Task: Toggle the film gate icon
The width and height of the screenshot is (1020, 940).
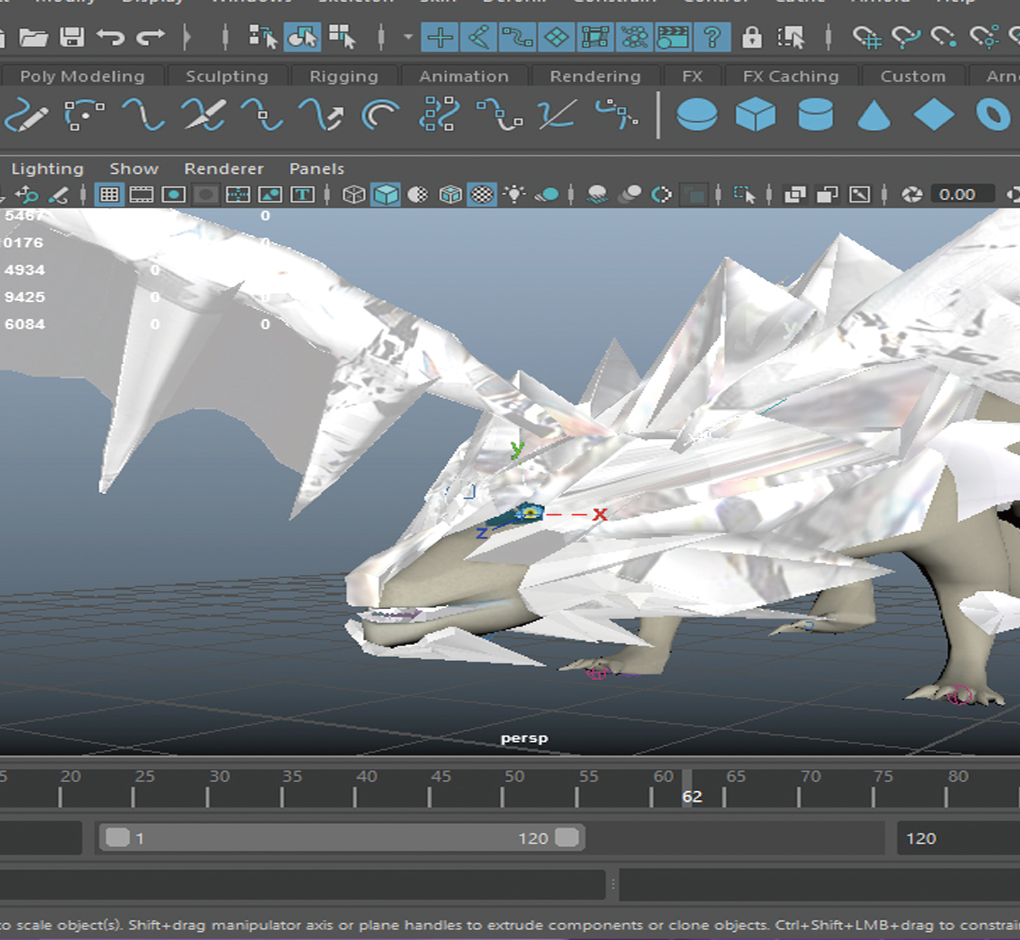Action: tap(141, 195)
